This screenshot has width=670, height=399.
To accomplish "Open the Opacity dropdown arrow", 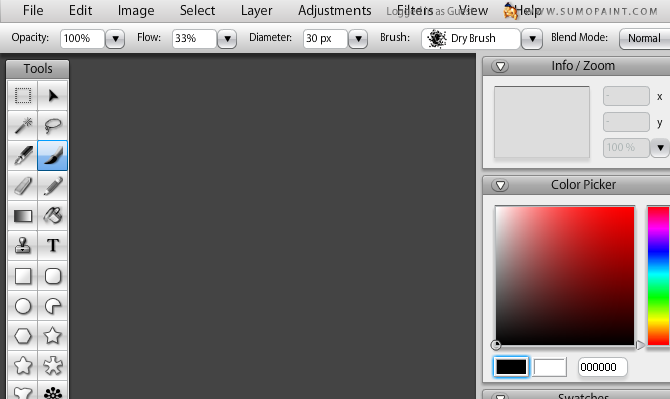I will click(115, 39).
